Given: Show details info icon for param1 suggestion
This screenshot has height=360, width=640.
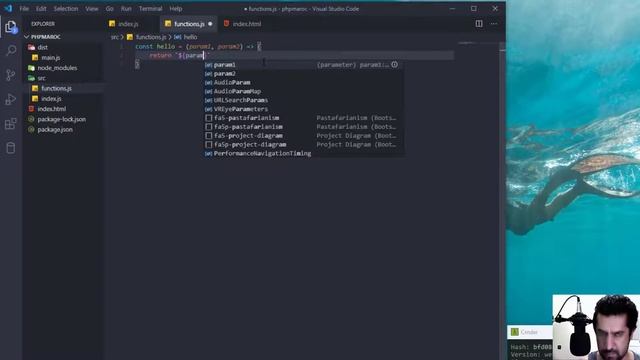Looking at the screenshot, I should click(x=394, y=64).
